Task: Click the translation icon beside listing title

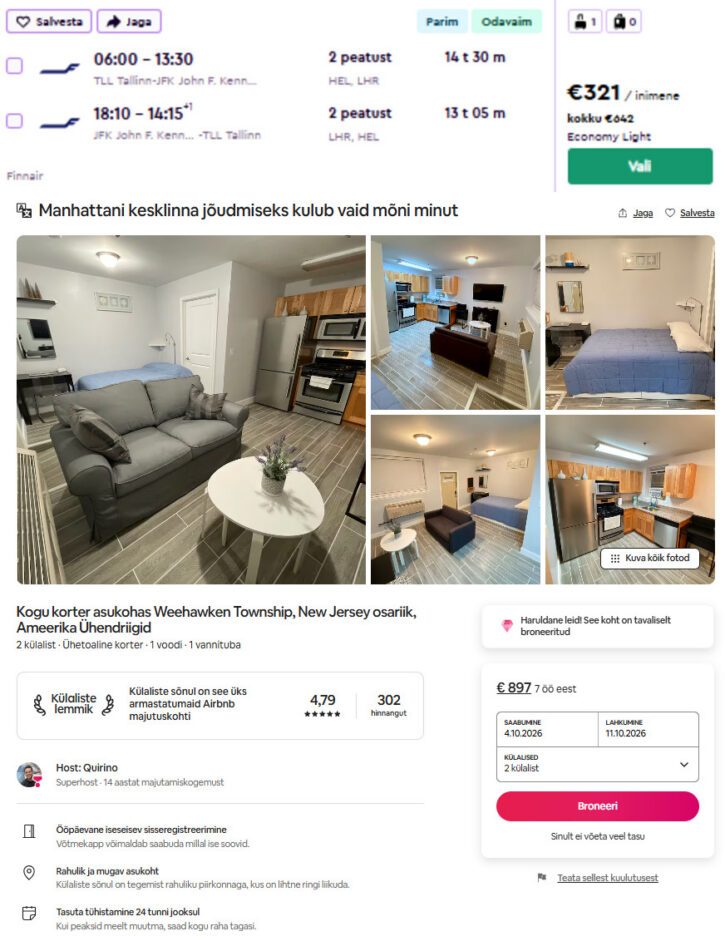Action: pos(24,210)
